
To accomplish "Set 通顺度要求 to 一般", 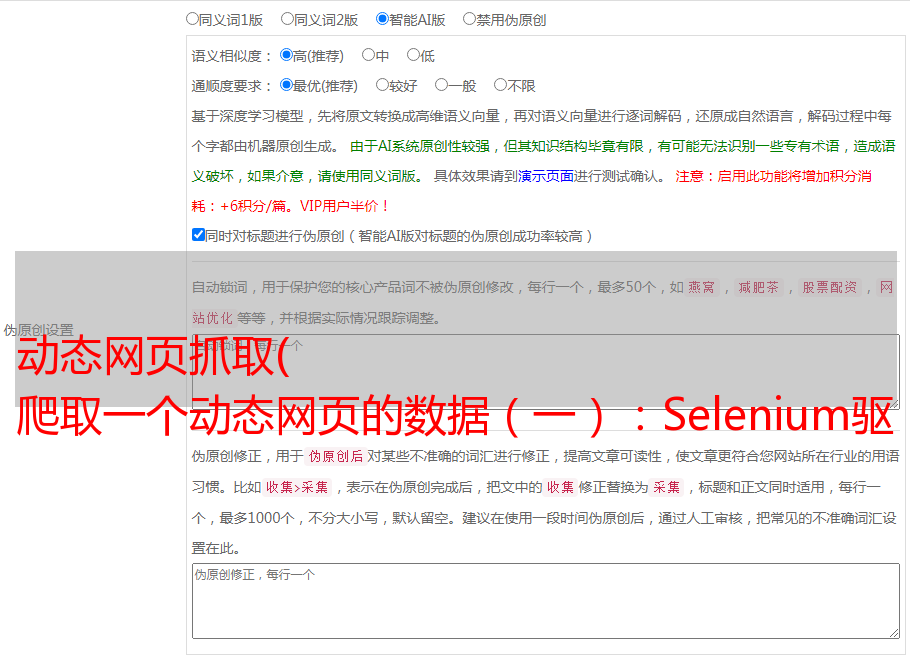I will 442,85.
